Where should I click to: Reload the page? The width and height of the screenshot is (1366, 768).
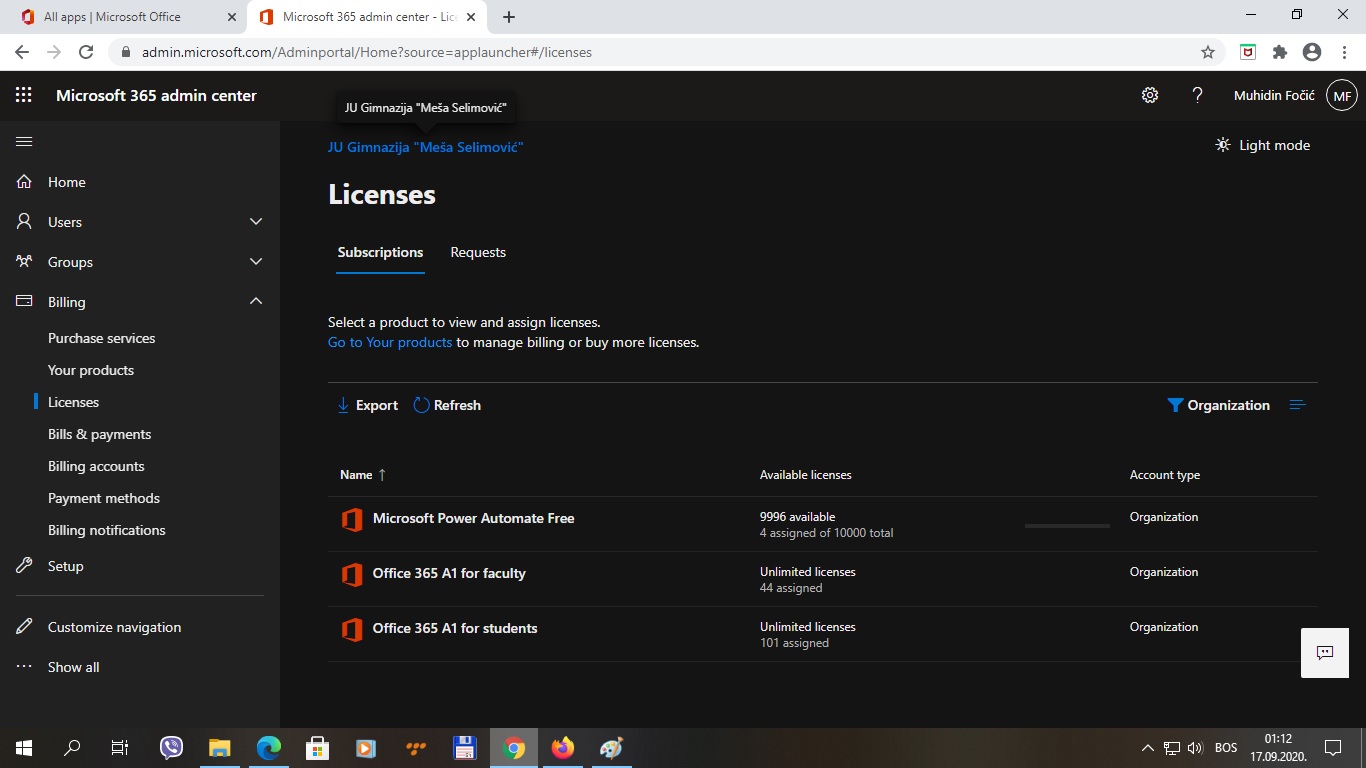click(86, 52)
